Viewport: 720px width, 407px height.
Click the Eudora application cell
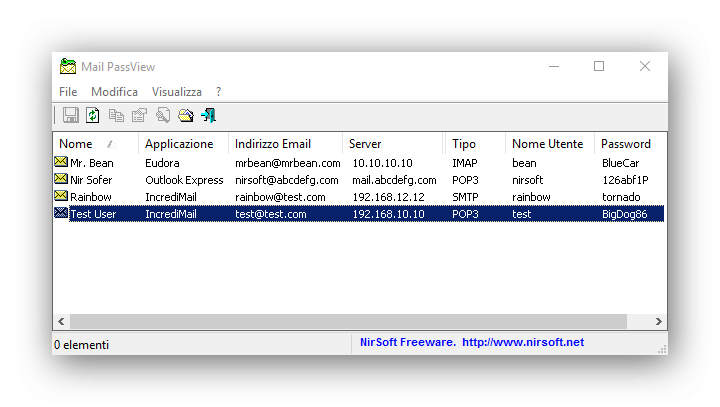pos(162,163)
